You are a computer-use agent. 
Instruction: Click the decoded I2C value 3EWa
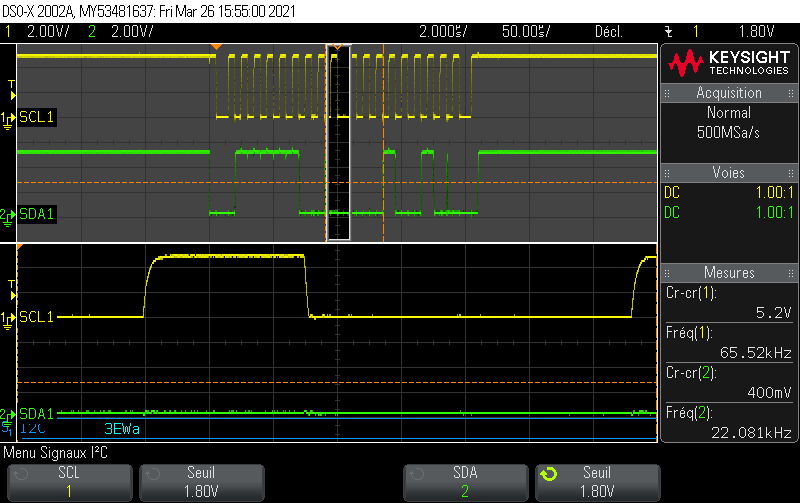123,428
